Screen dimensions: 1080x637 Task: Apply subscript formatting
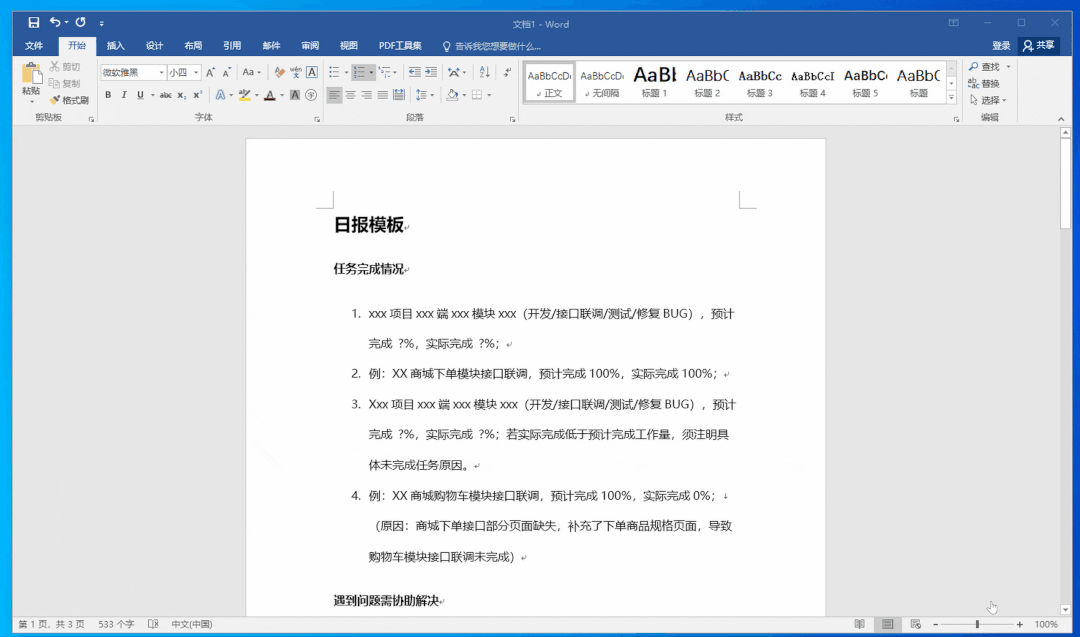(181, 95)
